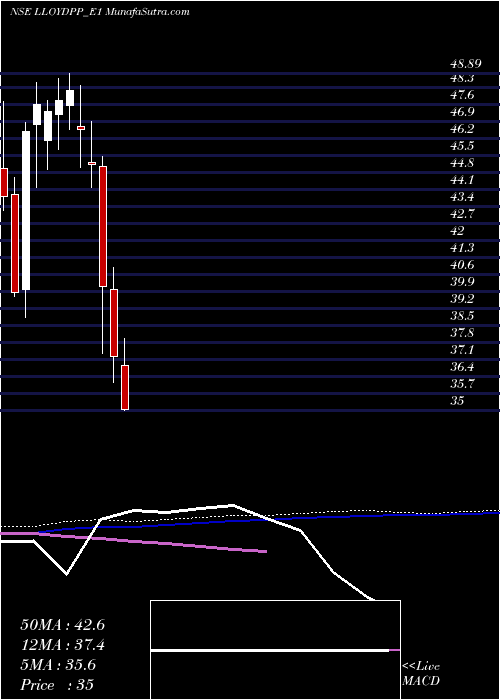Select the 42.7 price axis label
This screenshot has height=700, width=500.
tap(462, 214)
